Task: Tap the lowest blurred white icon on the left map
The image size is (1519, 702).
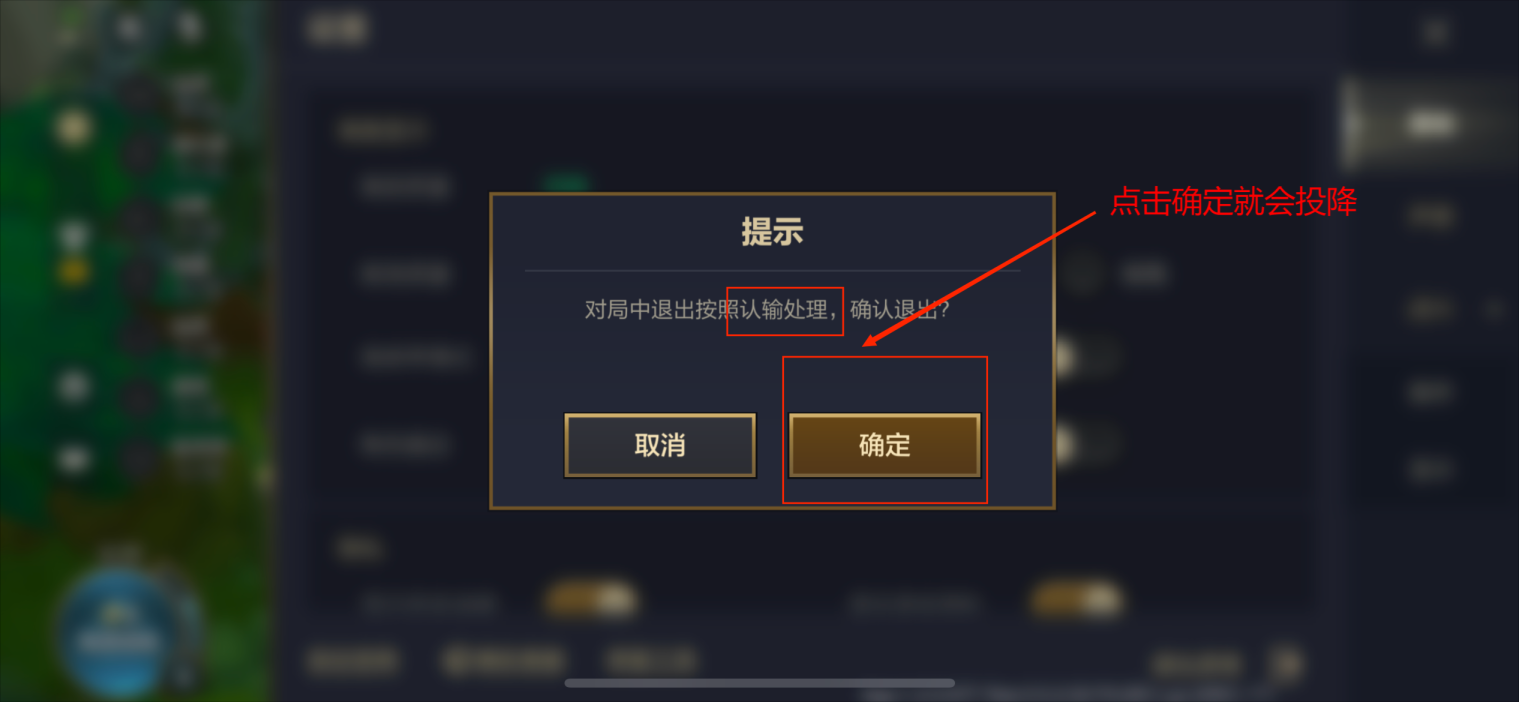Action: pyautogui.click(x=73, y=459)
